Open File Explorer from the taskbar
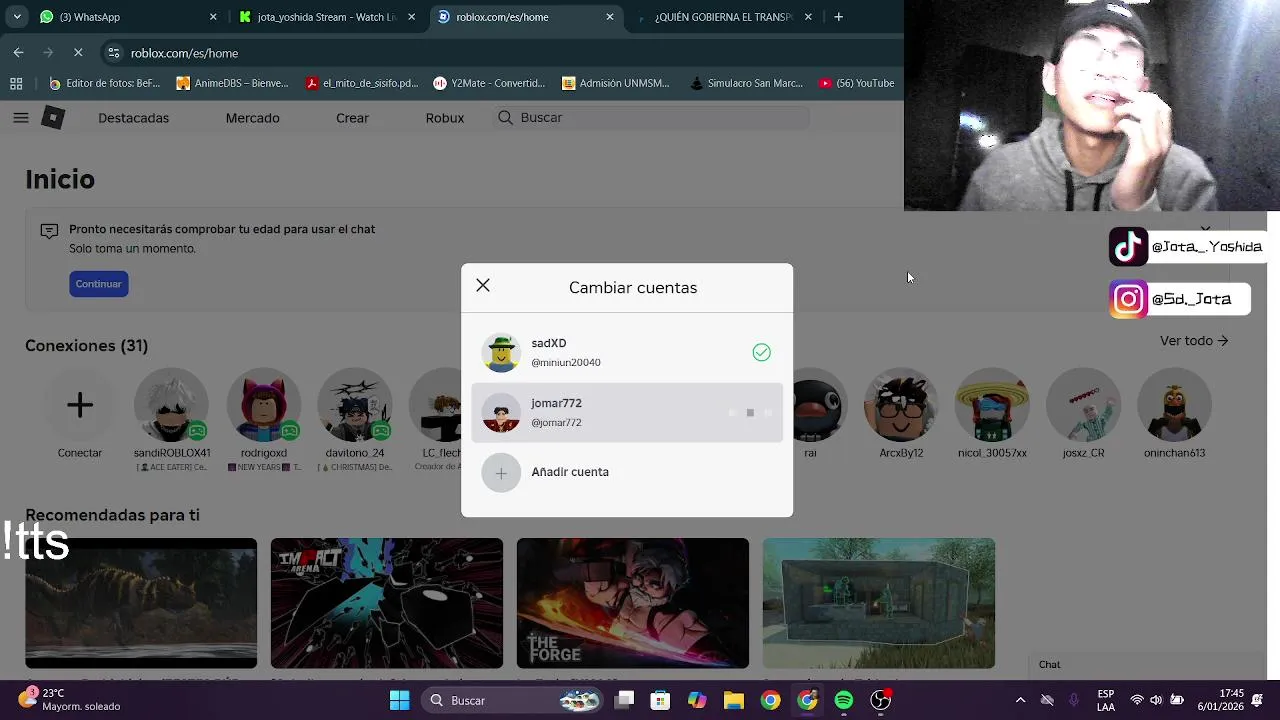 tap(734, 700)
